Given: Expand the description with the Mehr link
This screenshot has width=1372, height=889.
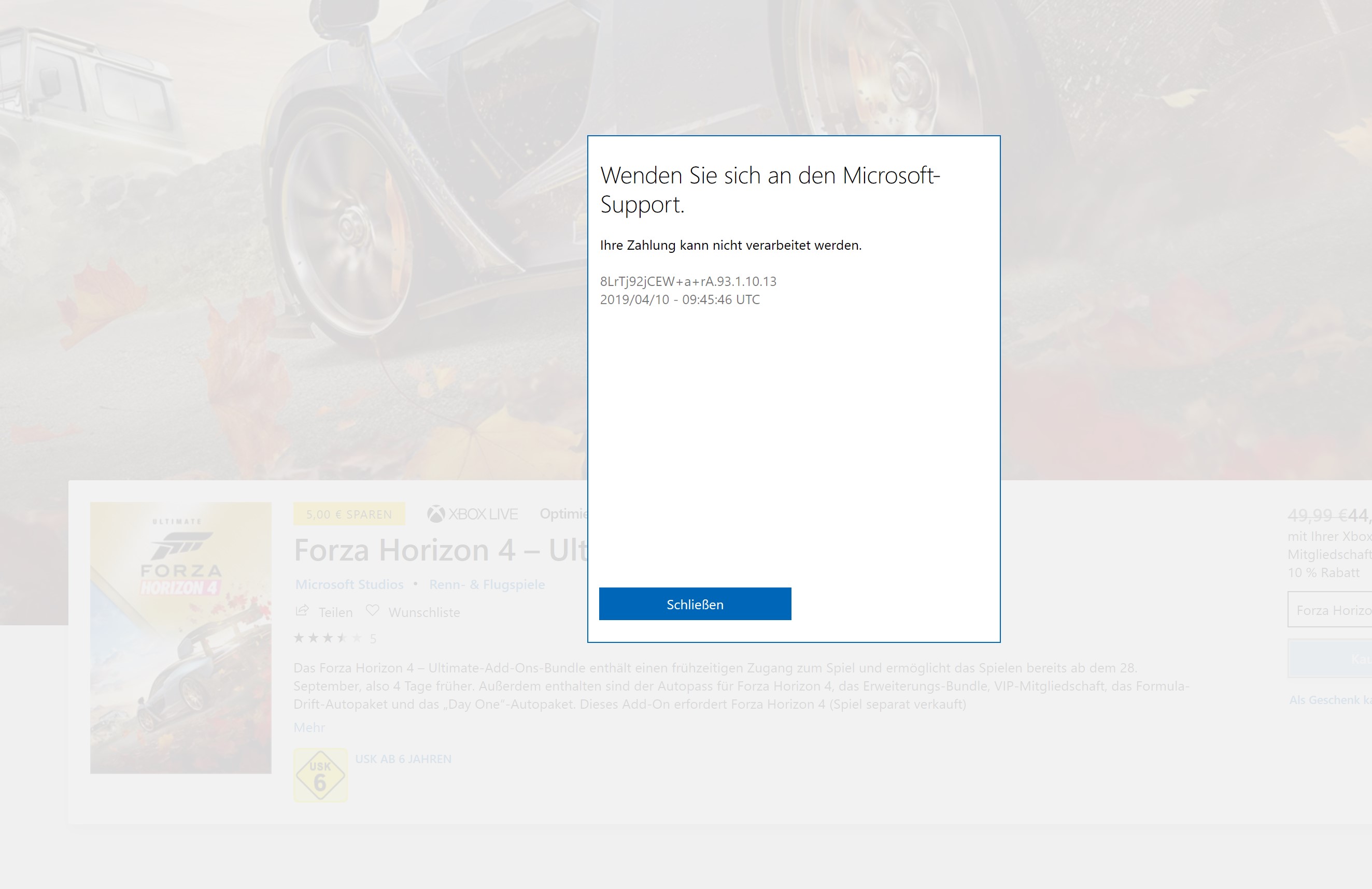Looking at the screenshot, I should pos(309,727).
